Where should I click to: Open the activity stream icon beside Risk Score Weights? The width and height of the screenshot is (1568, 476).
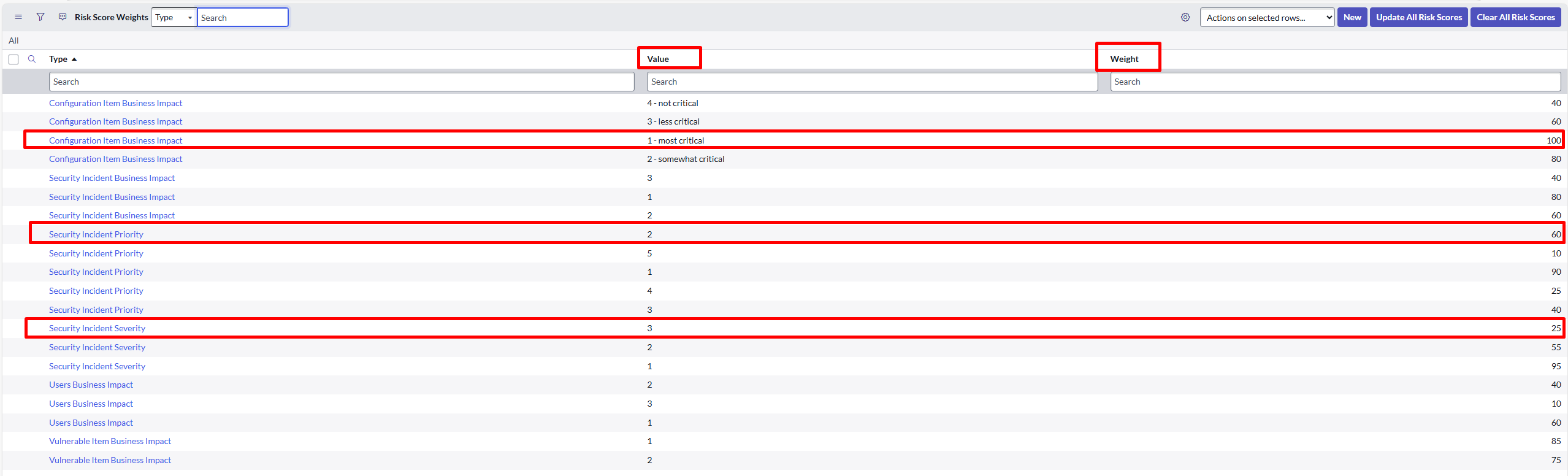pyautogui.click(x=63, y=17)
